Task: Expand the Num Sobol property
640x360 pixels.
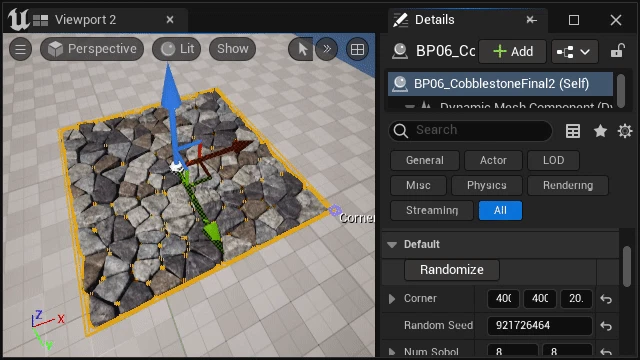Action: pos(392,351)
